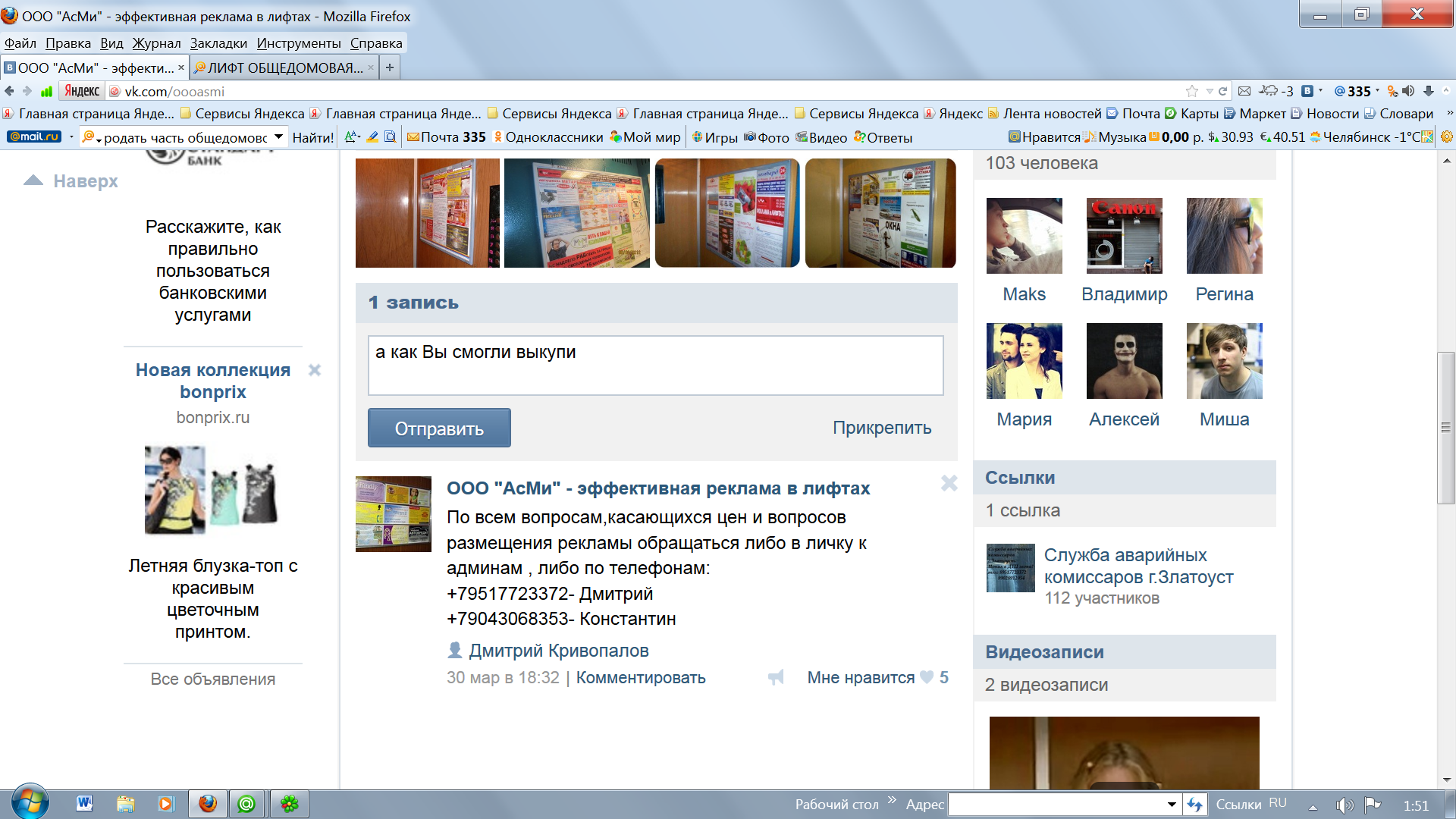Open Мой мир from the toolbar
Image resolution: width=1456 pixels, height=819 pixels.
(645, 137)
